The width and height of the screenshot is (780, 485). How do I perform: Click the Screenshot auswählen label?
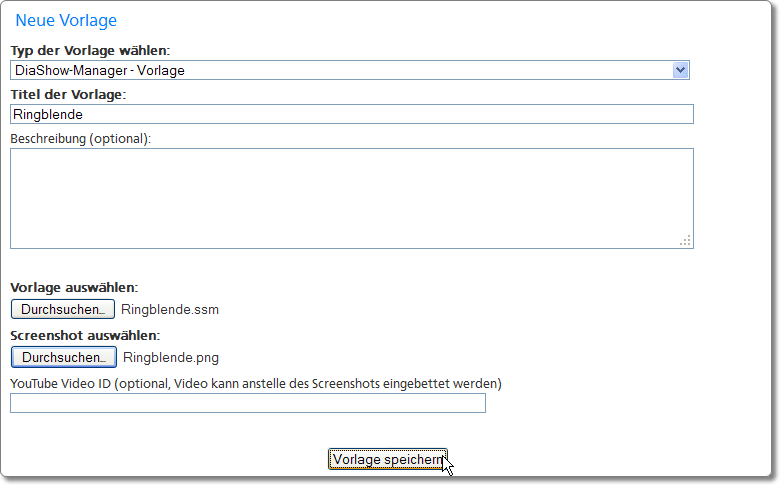point(85,336)
